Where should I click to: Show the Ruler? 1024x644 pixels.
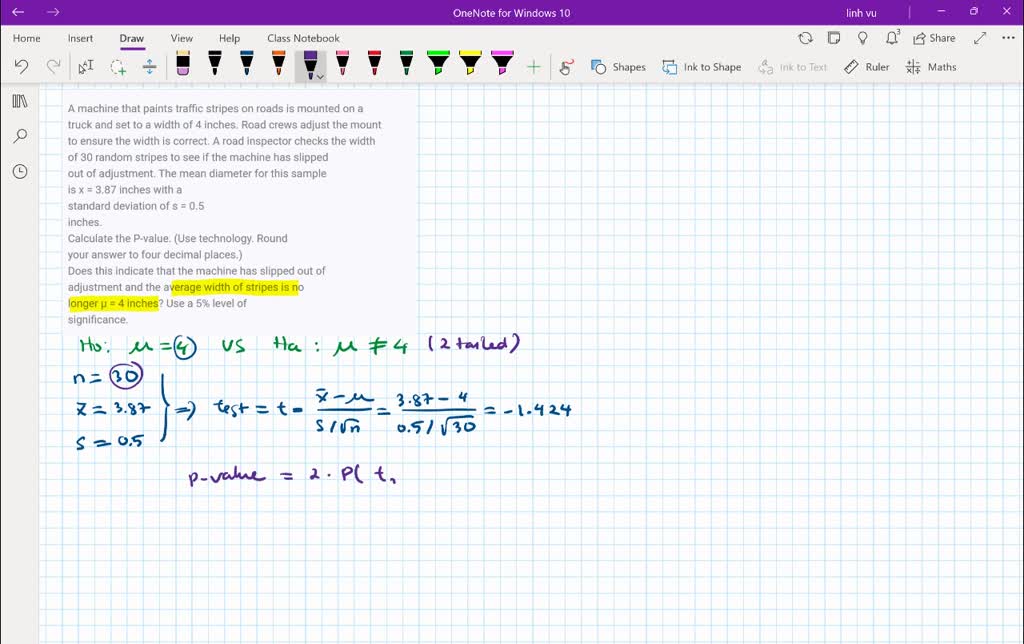867,67
